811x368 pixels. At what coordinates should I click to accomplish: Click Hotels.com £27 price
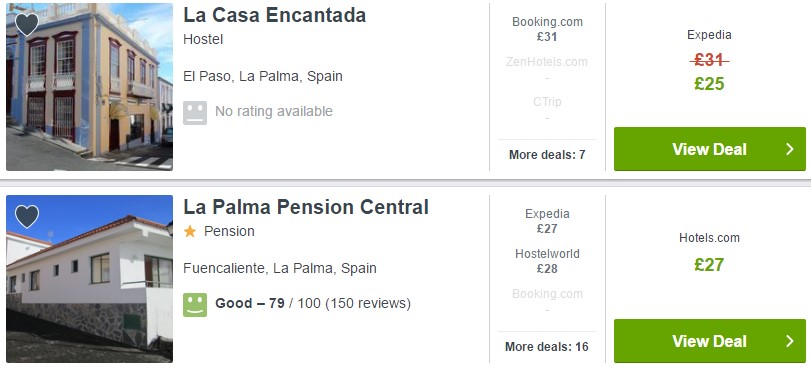709,265
